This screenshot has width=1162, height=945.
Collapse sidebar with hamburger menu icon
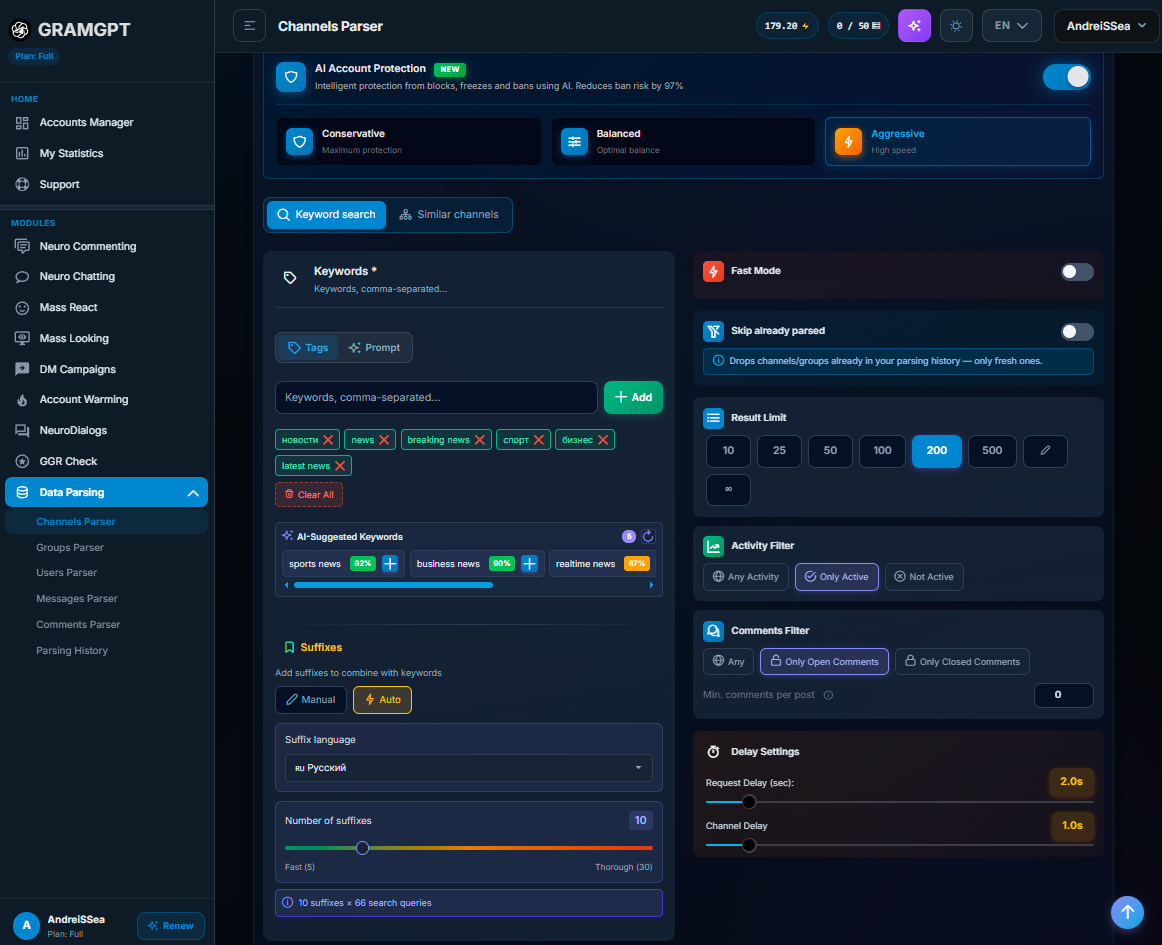pos(249,26)
